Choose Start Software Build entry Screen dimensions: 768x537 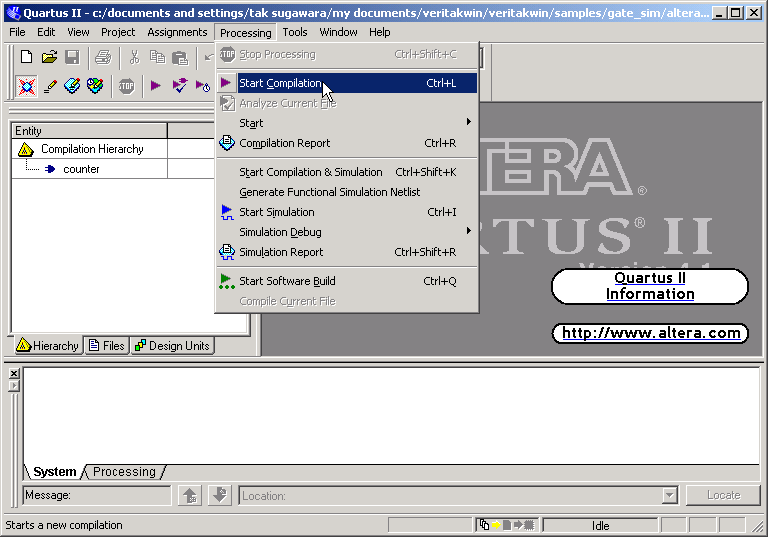tap(347, 281)
